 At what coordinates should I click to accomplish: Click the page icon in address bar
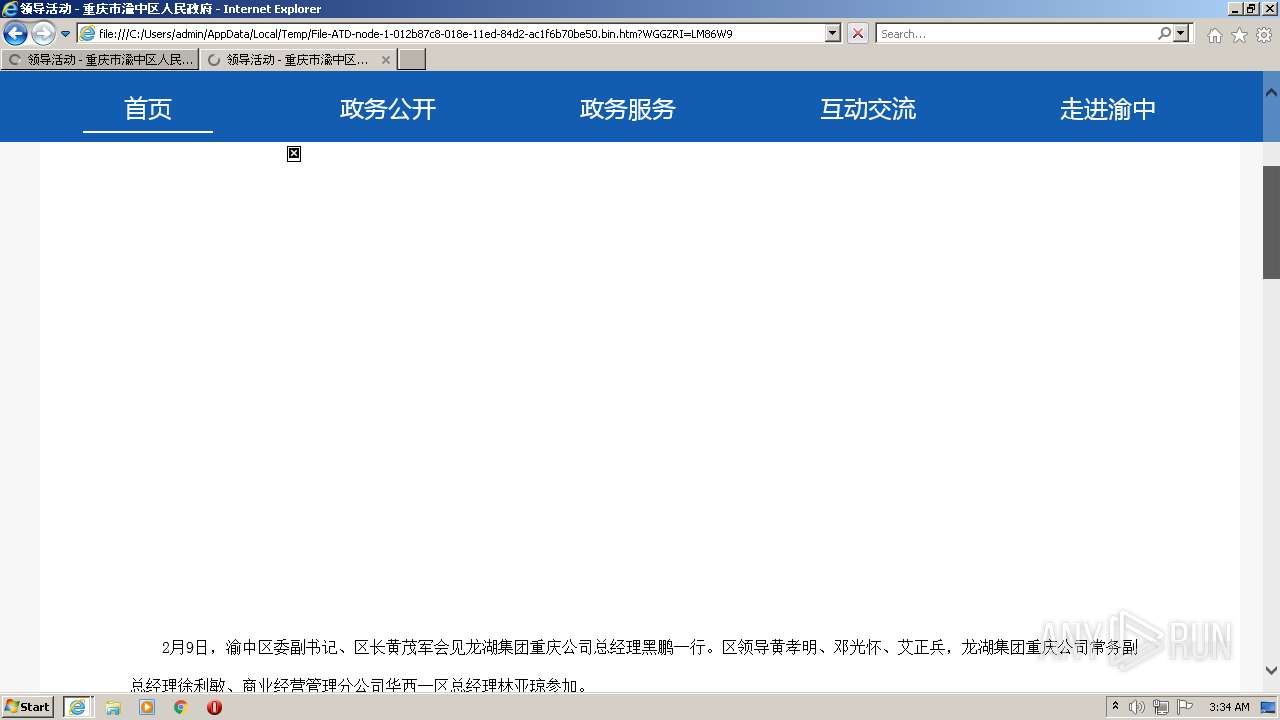point(88,33)
